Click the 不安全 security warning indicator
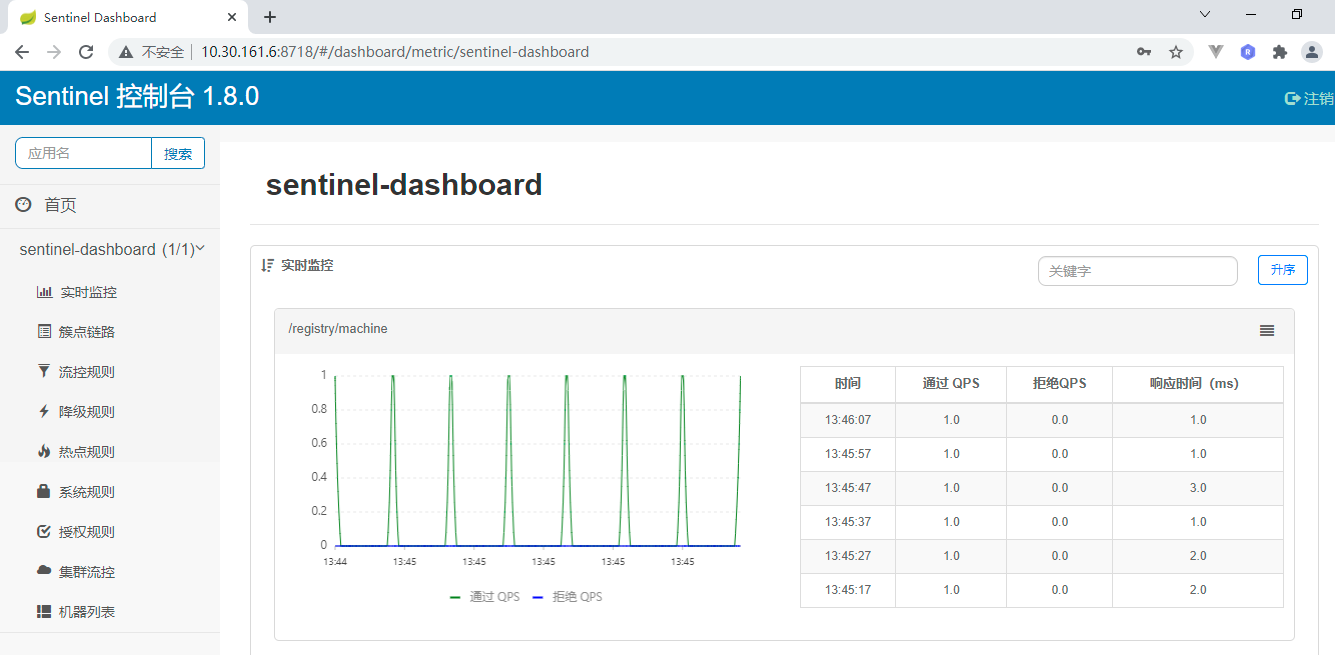This screenshot has height=655, width=1335. point(152,52)
